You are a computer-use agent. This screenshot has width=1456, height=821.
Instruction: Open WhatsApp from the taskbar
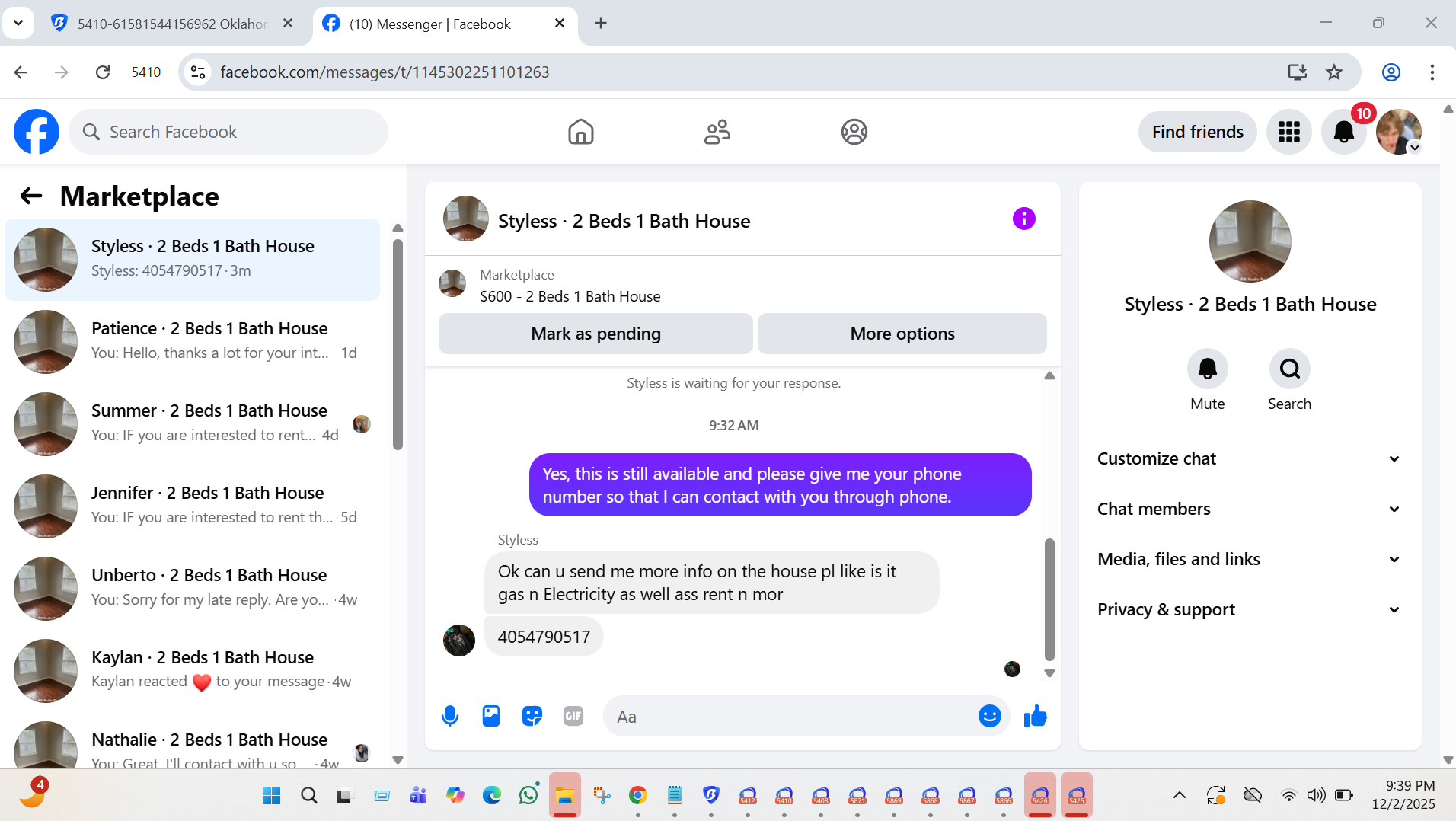click(528, 796)
